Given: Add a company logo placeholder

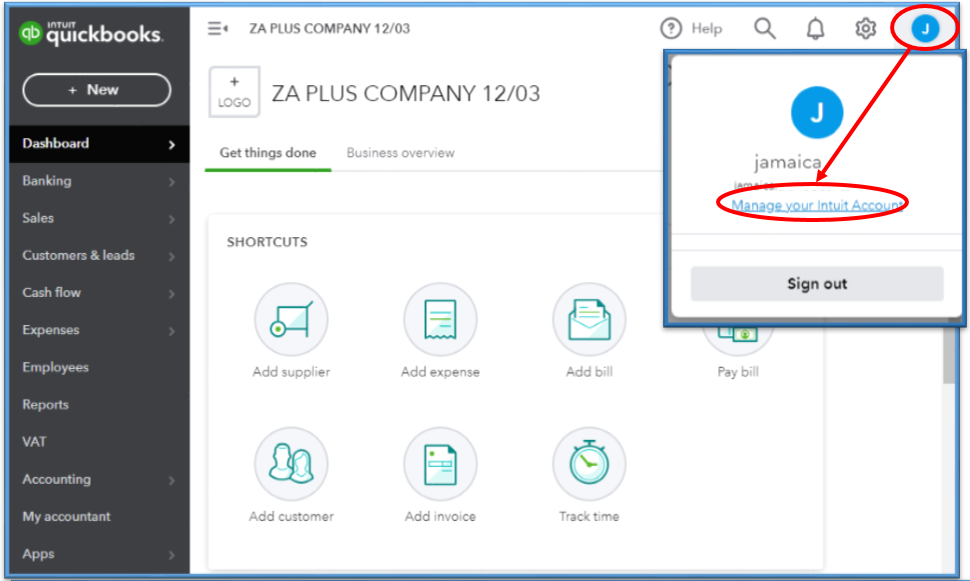Looking at the screenshot, I should pyautogui.click(x=234, y=92).
